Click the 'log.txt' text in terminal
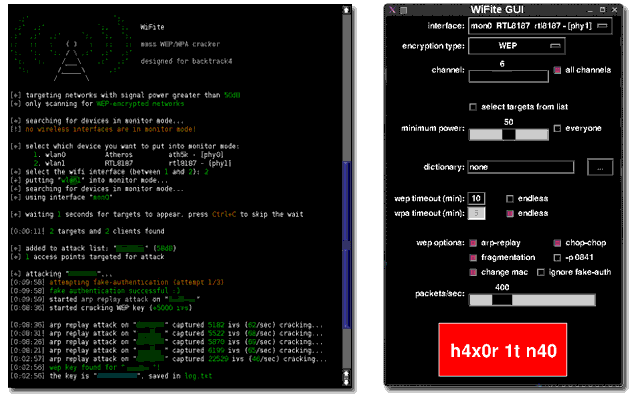640x400 pixels. (198, 376)
